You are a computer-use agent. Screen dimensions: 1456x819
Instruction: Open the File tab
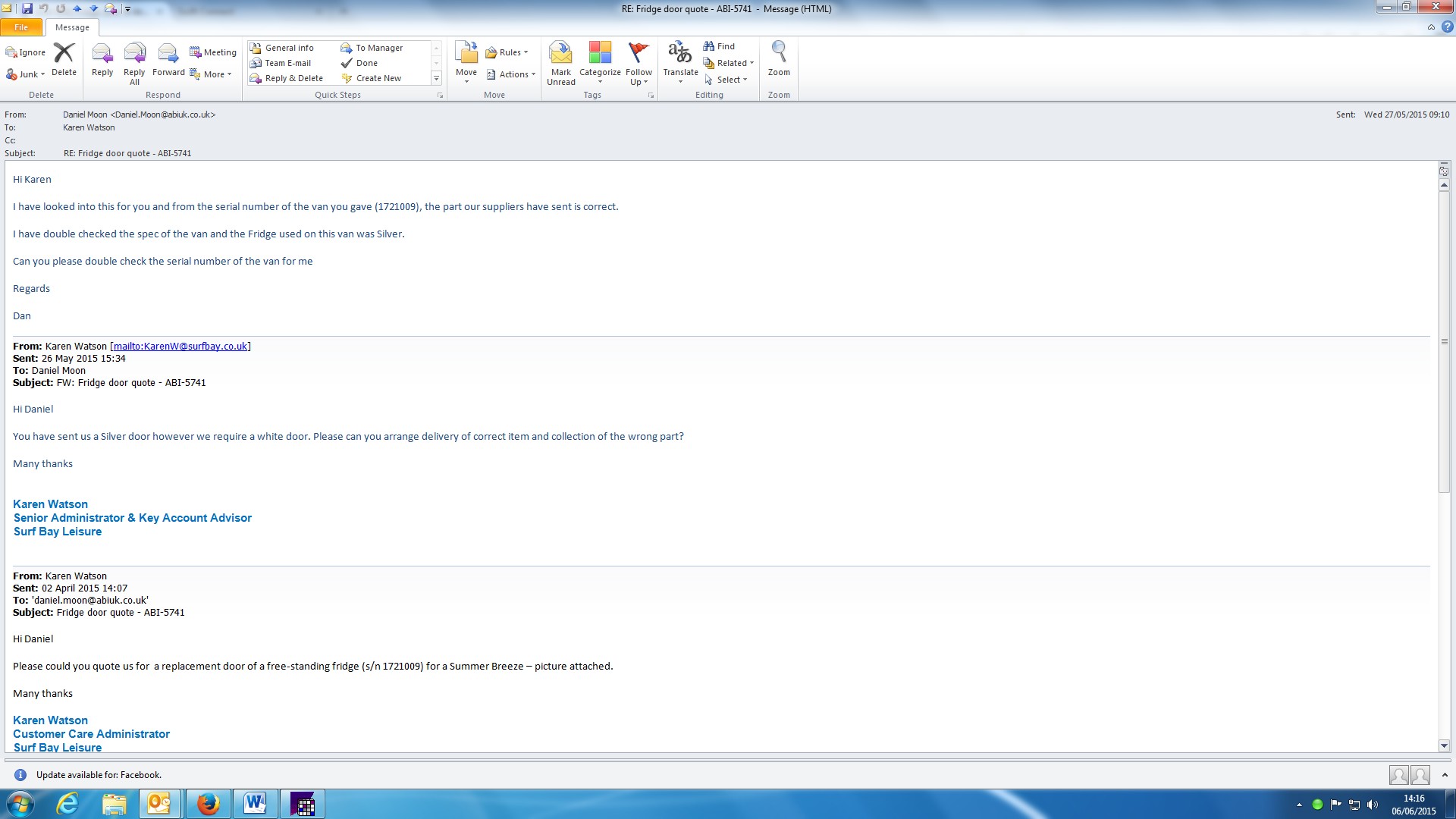pyautogui.click(x=21, y=27)
